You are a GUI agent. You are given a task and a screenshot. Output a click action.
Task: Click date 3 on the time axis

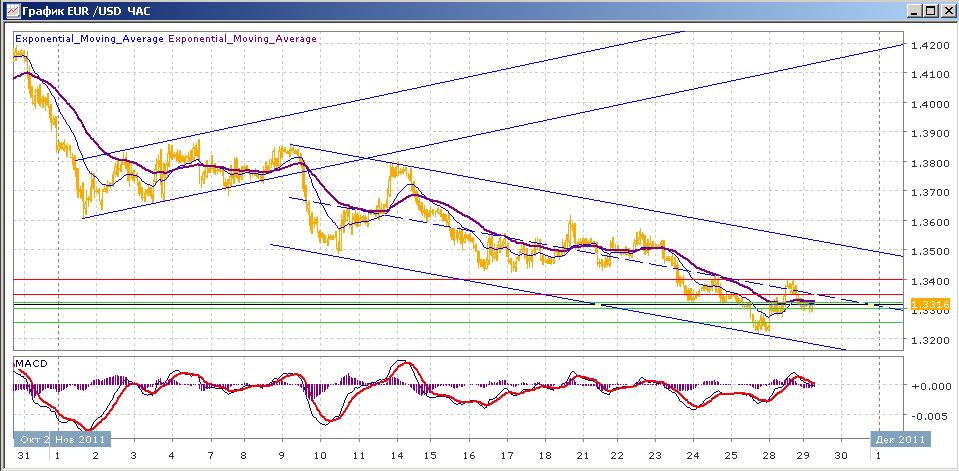click(x=133, y=456)
